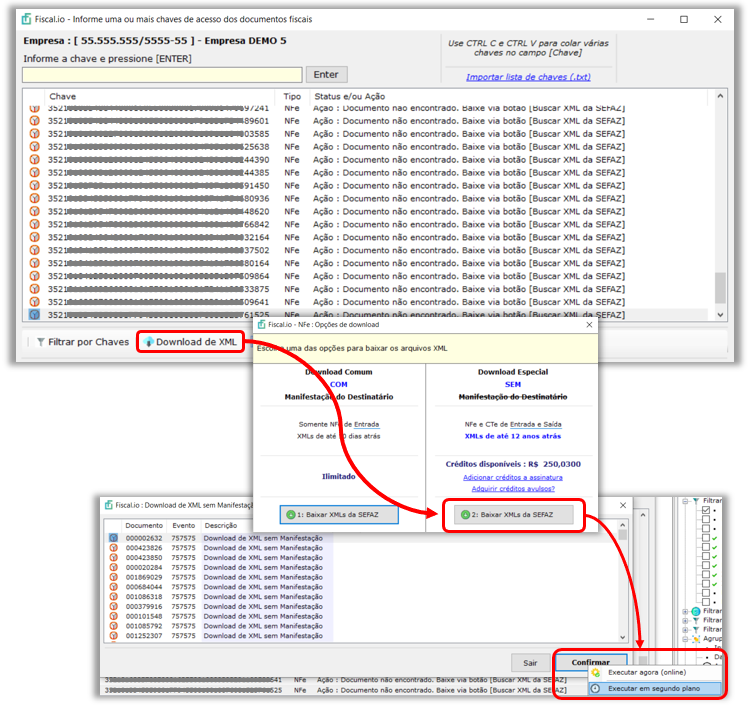Image resolution: width=748 pixels, height=706 pixels.
Task: Click the row icon for key ending 91450
Action: [34, 185]
